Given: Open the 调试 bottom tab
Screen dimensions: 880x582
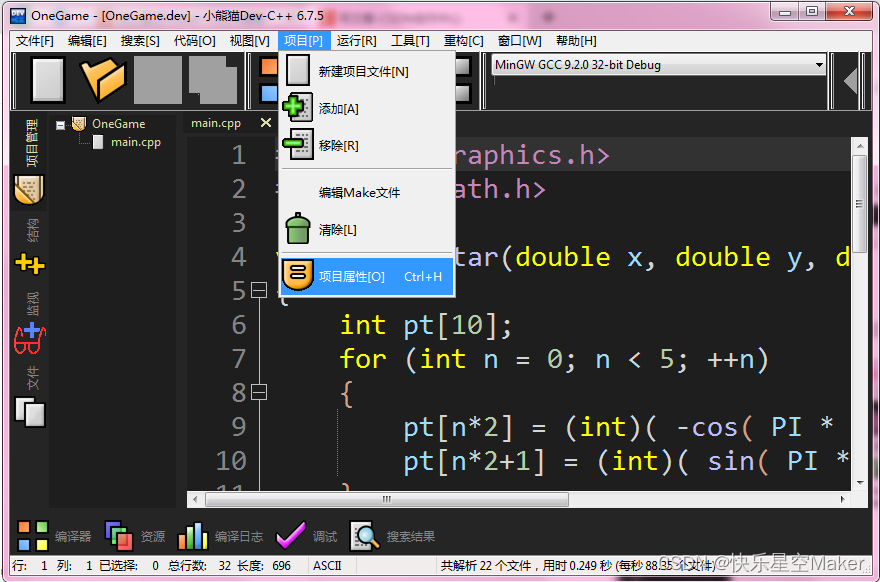Looking at the screenshot, I should pos(325,537).
